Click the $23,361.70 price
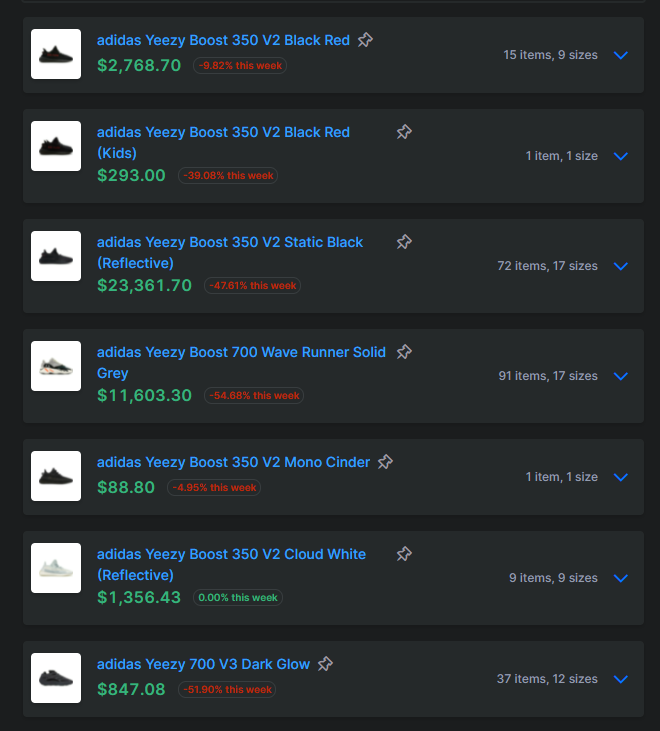This screenshot has width=660, height=731. pyautogui.click(x=144, y=286)
